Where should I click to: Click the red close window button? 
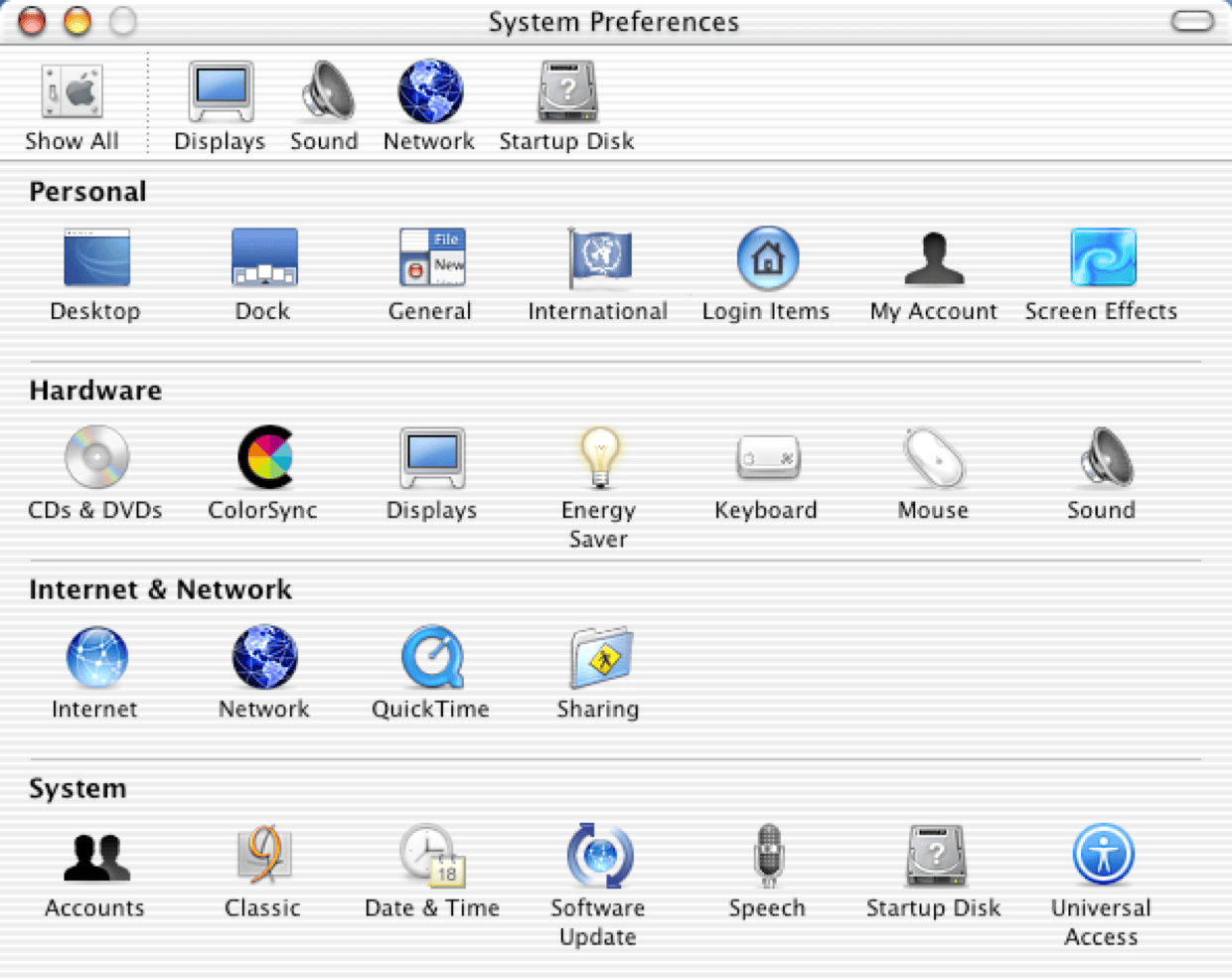coord(32,21)
